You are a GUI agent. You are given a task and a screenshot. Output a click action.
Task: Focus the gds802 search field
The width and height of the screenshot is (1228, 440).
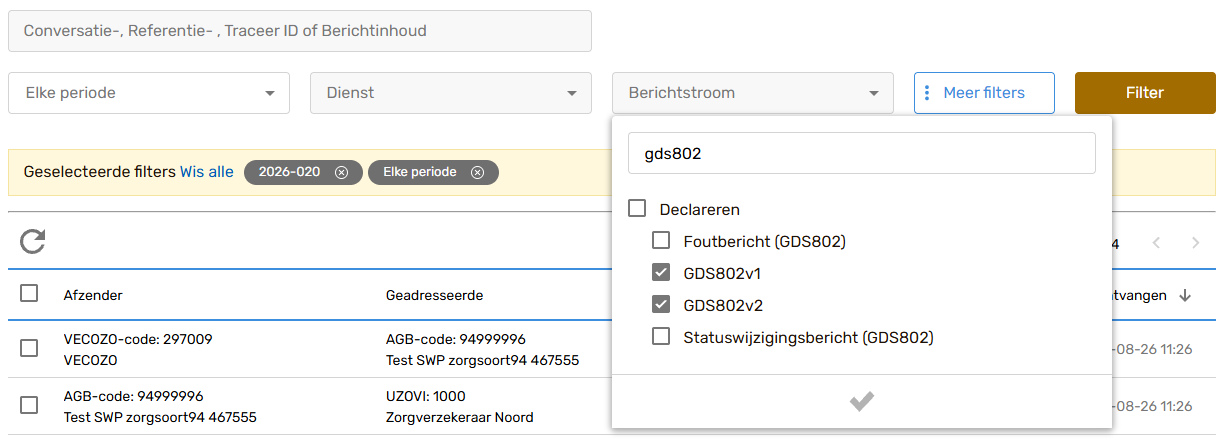(862, 154)
